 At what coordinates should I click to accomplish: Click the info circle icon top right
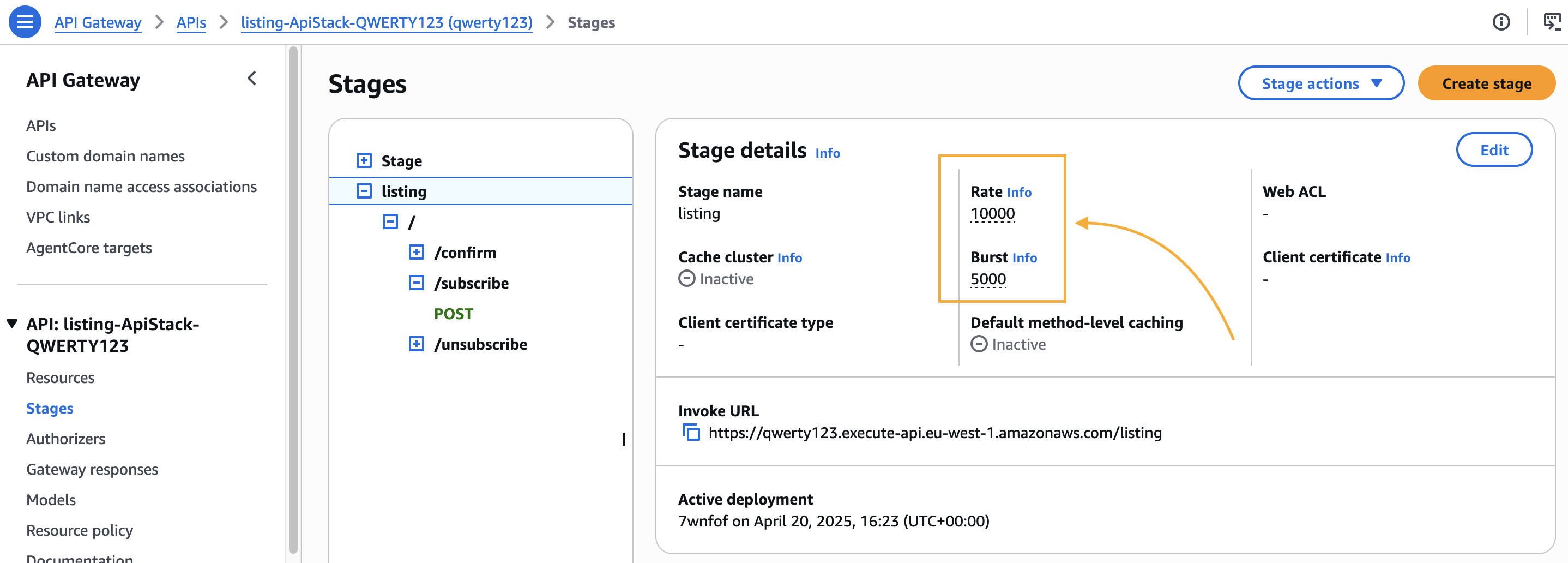[1501, 22]
